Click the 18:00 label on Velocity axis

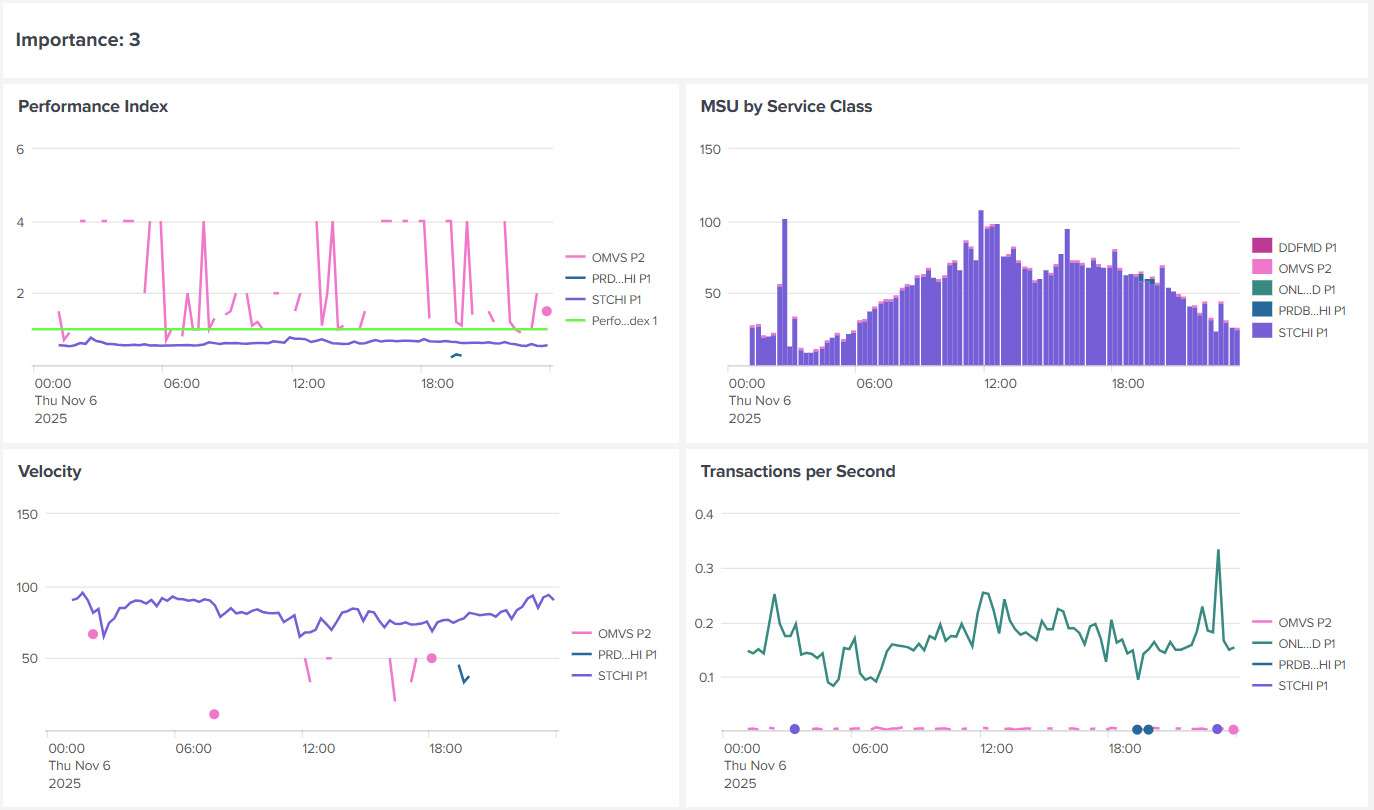point(445,748)
